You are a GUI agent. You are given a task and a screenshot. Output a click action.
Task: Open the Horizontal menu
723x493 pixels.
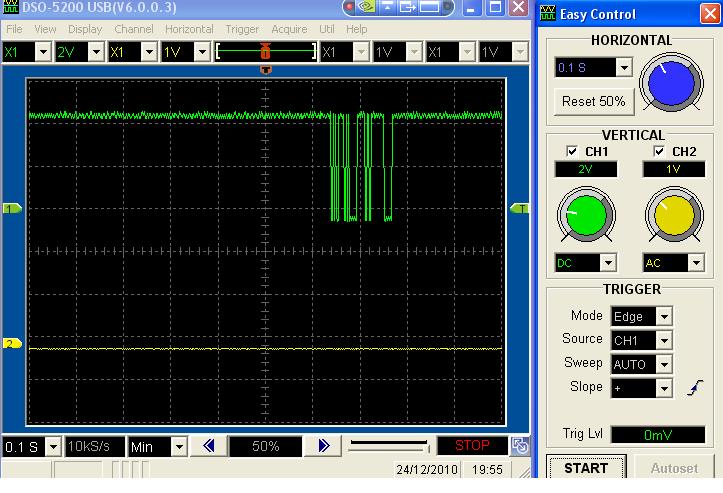click(190, 29)
